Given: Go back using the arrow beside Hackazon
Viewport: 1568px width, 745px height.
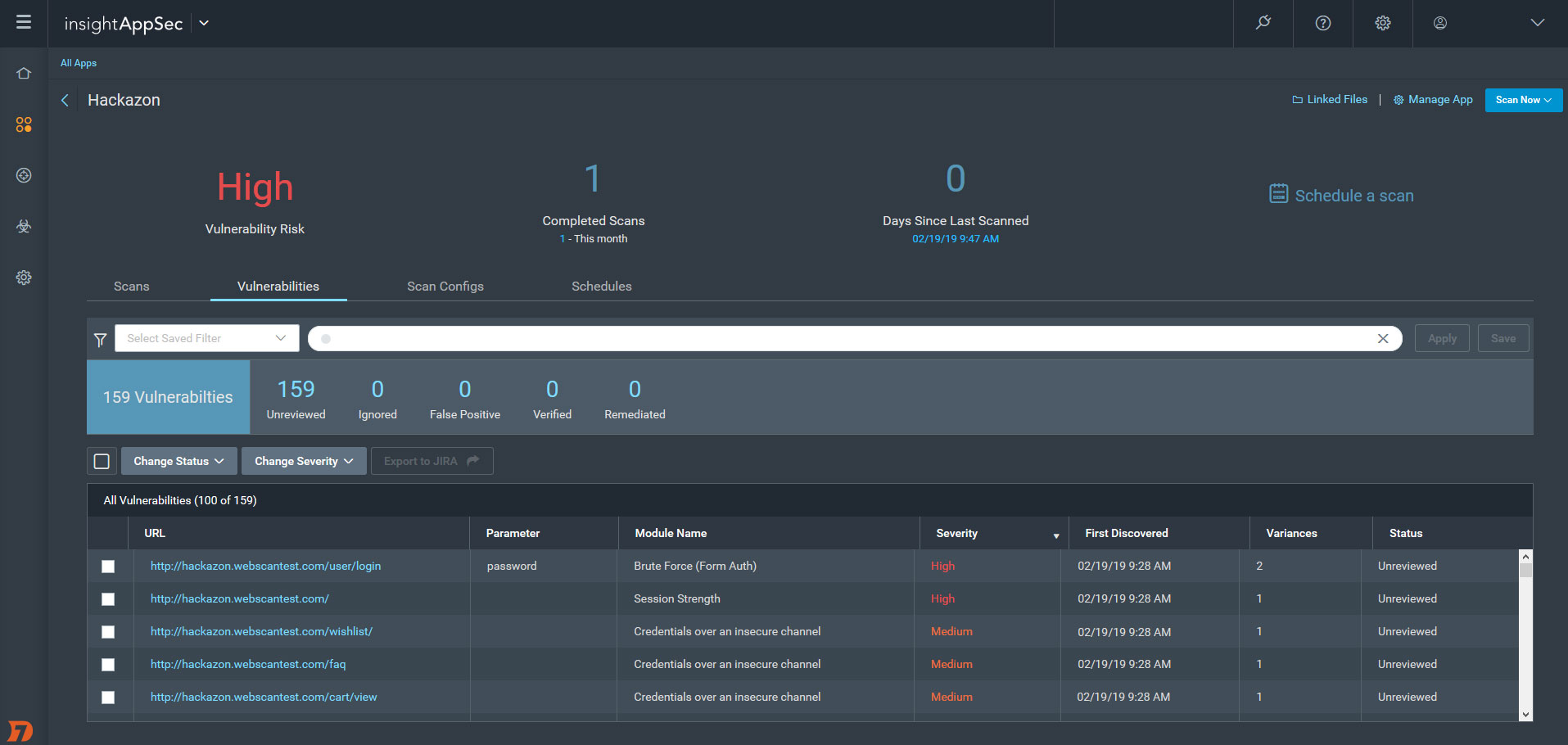Looking at the screenshot, I should (x=65, y=100).
